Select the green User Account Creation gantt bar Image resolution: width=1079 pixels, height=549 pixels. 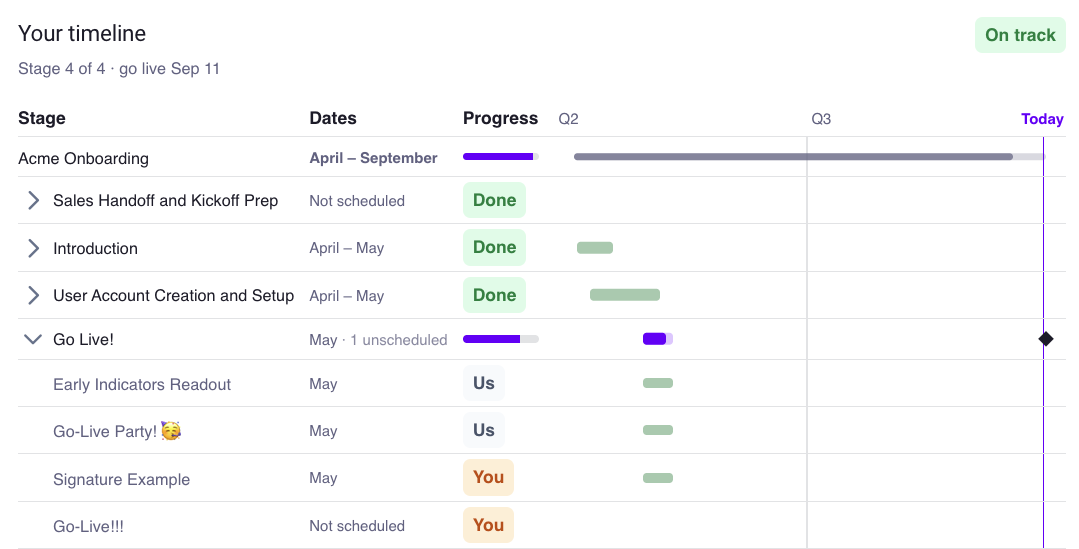pyautogui.click(x=625, y=295)
